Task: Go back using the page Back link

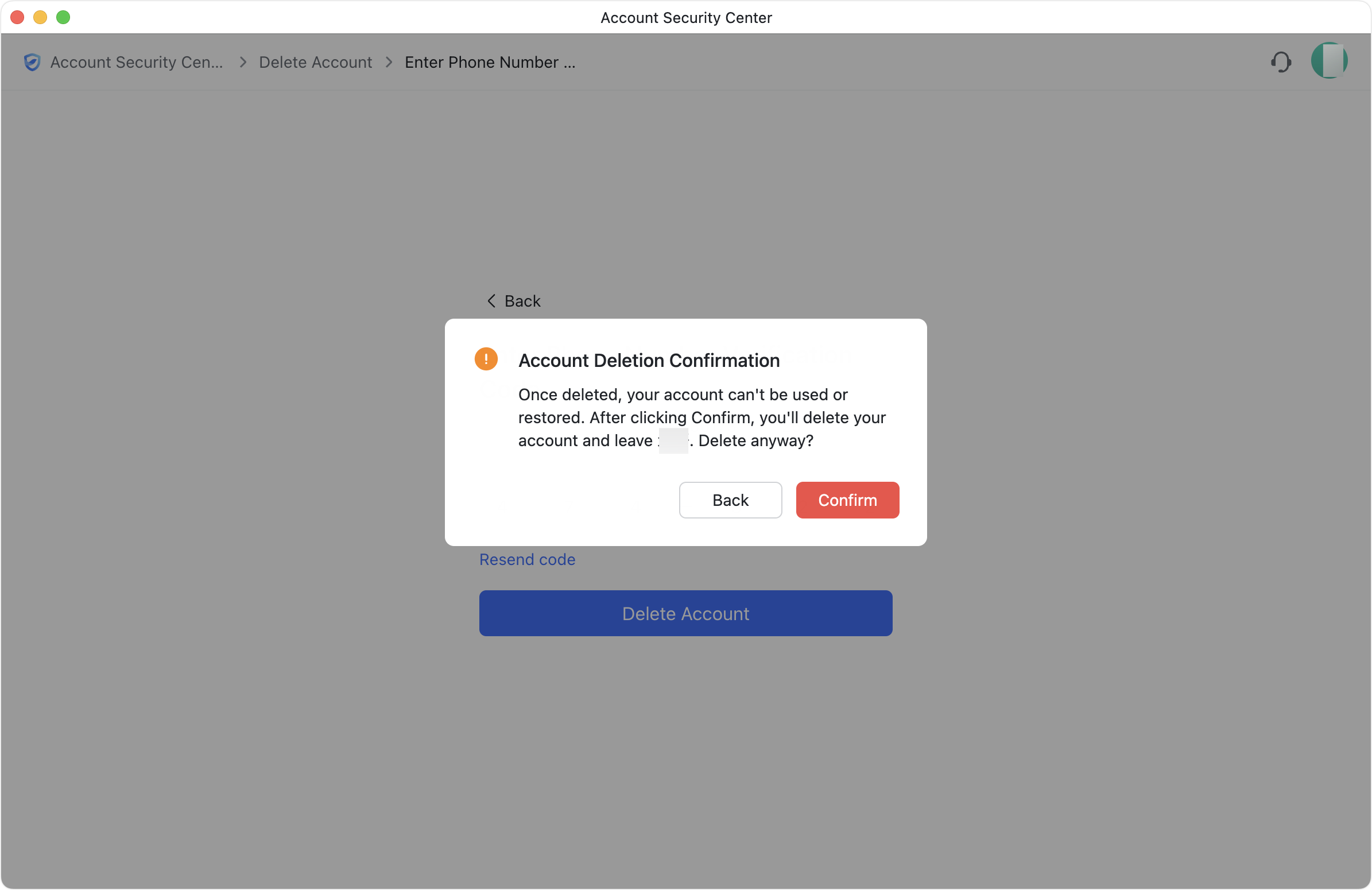Action: 514,301
